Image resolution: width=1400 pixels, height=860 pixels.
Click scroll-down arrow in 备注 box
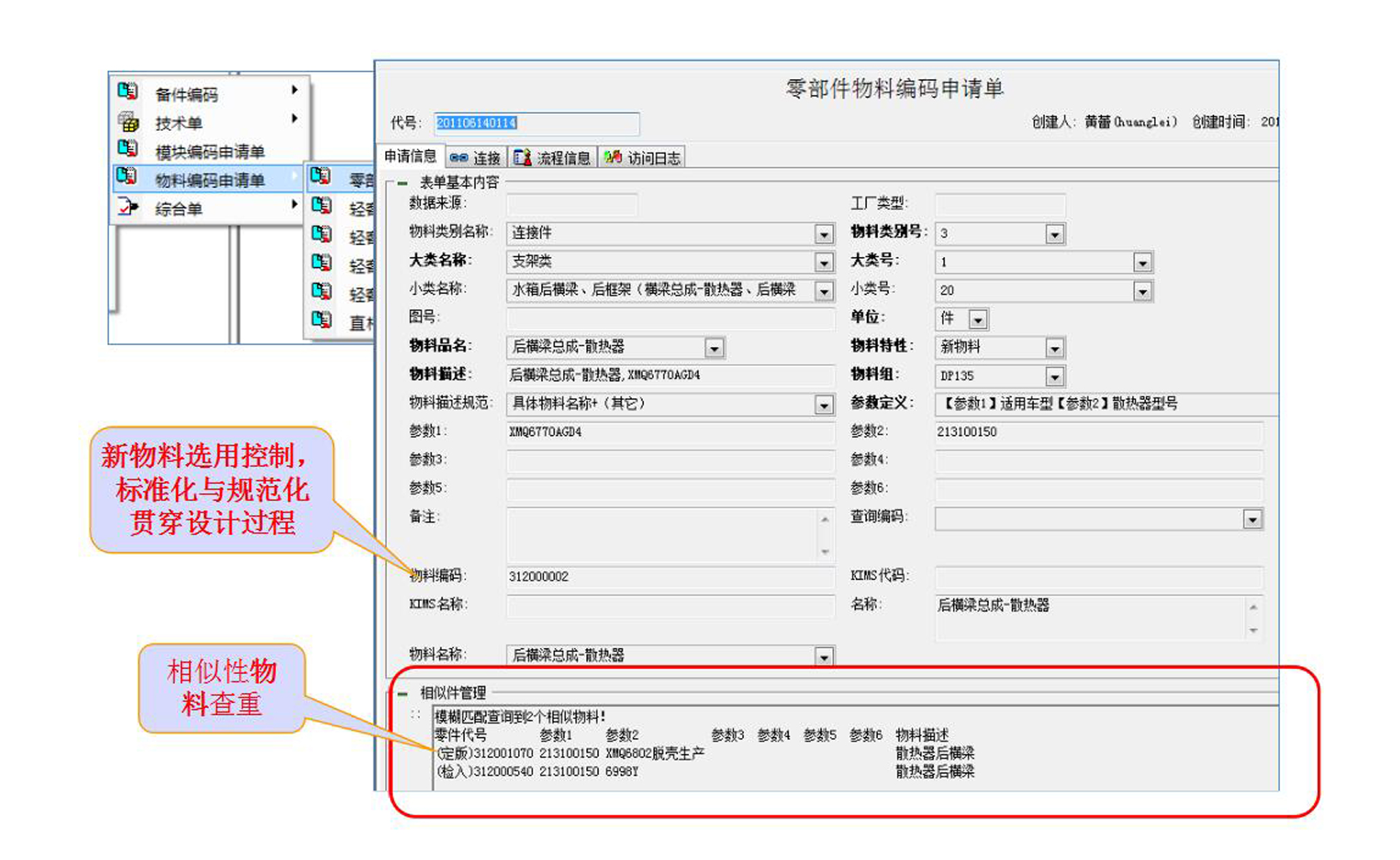(825, 551)
